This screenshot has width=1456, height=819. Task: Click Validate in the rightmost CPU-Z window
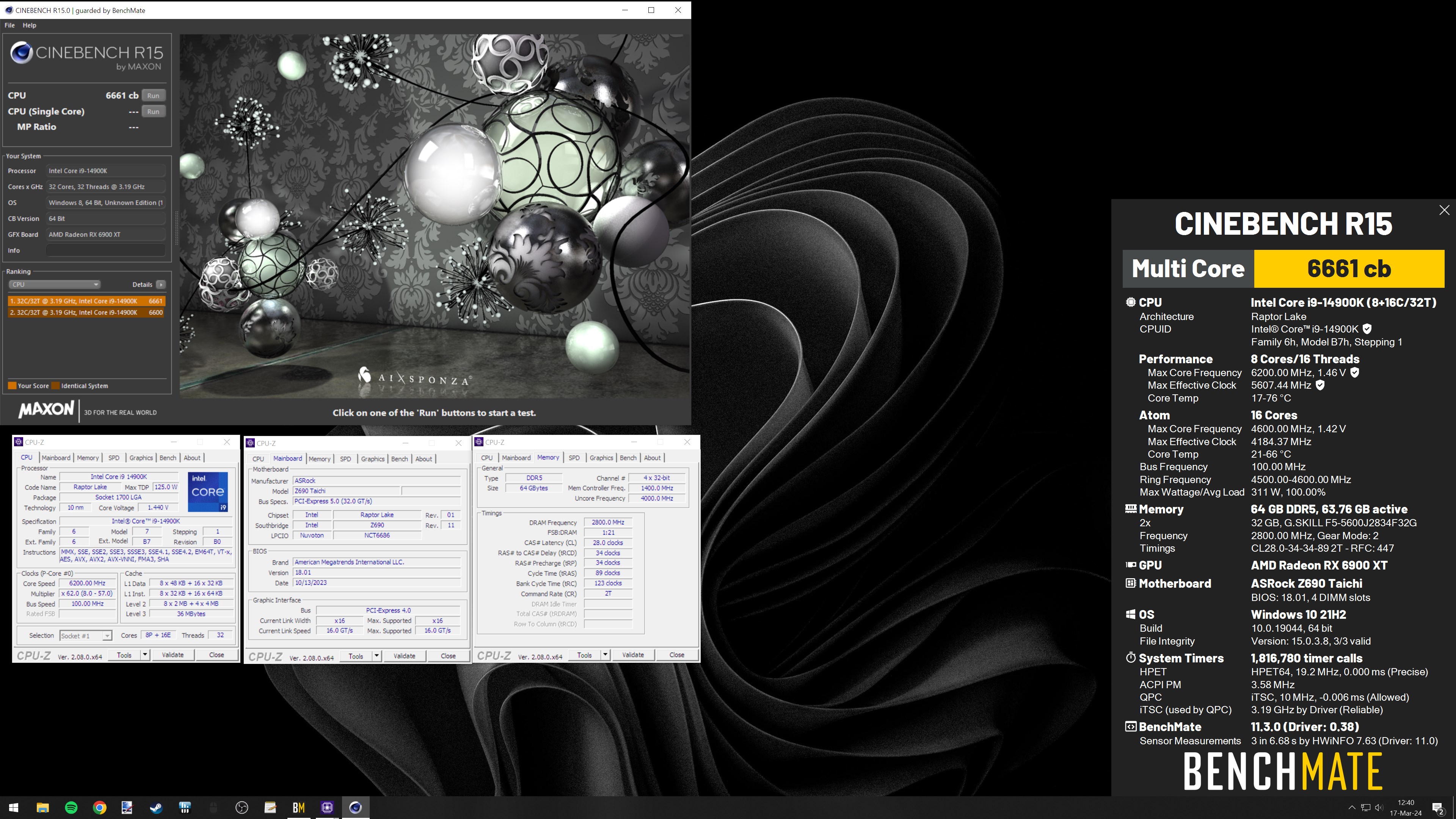633,654
